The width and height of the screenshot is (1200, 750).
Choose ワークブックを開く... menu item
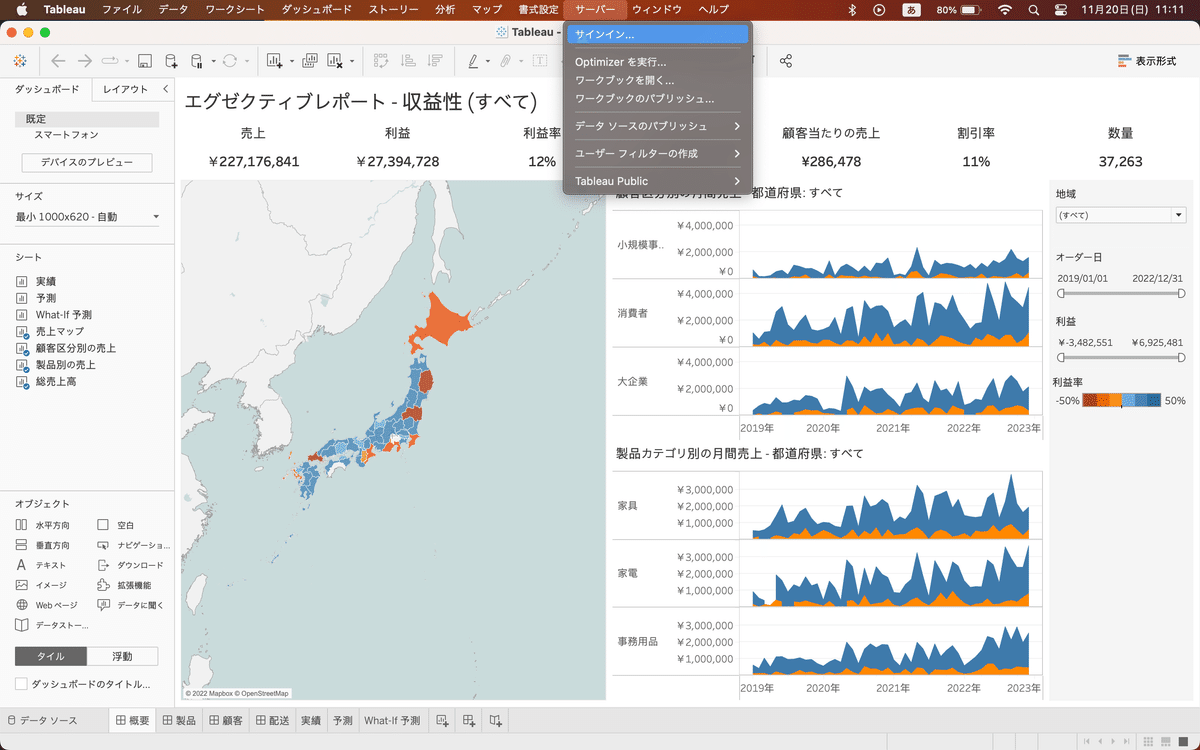tap(657, 80)
